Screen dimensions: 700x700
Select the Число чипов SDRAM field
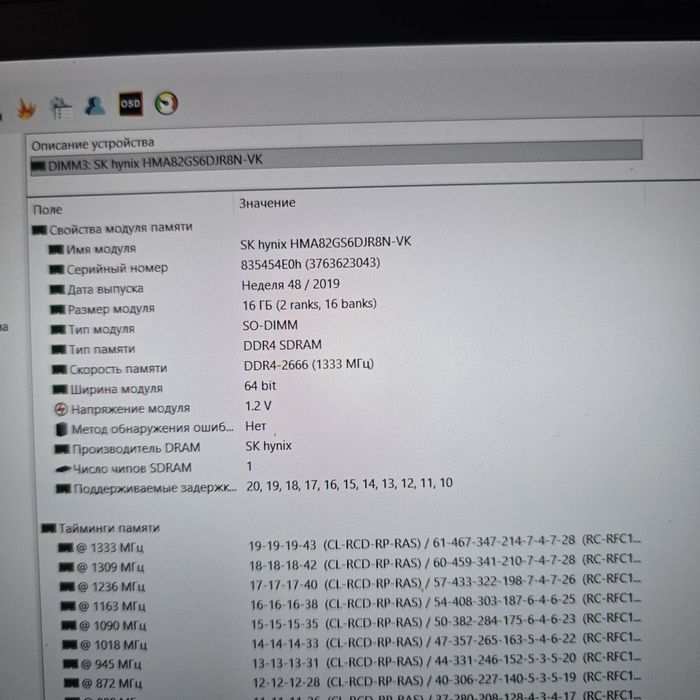[x=124, y=468]
